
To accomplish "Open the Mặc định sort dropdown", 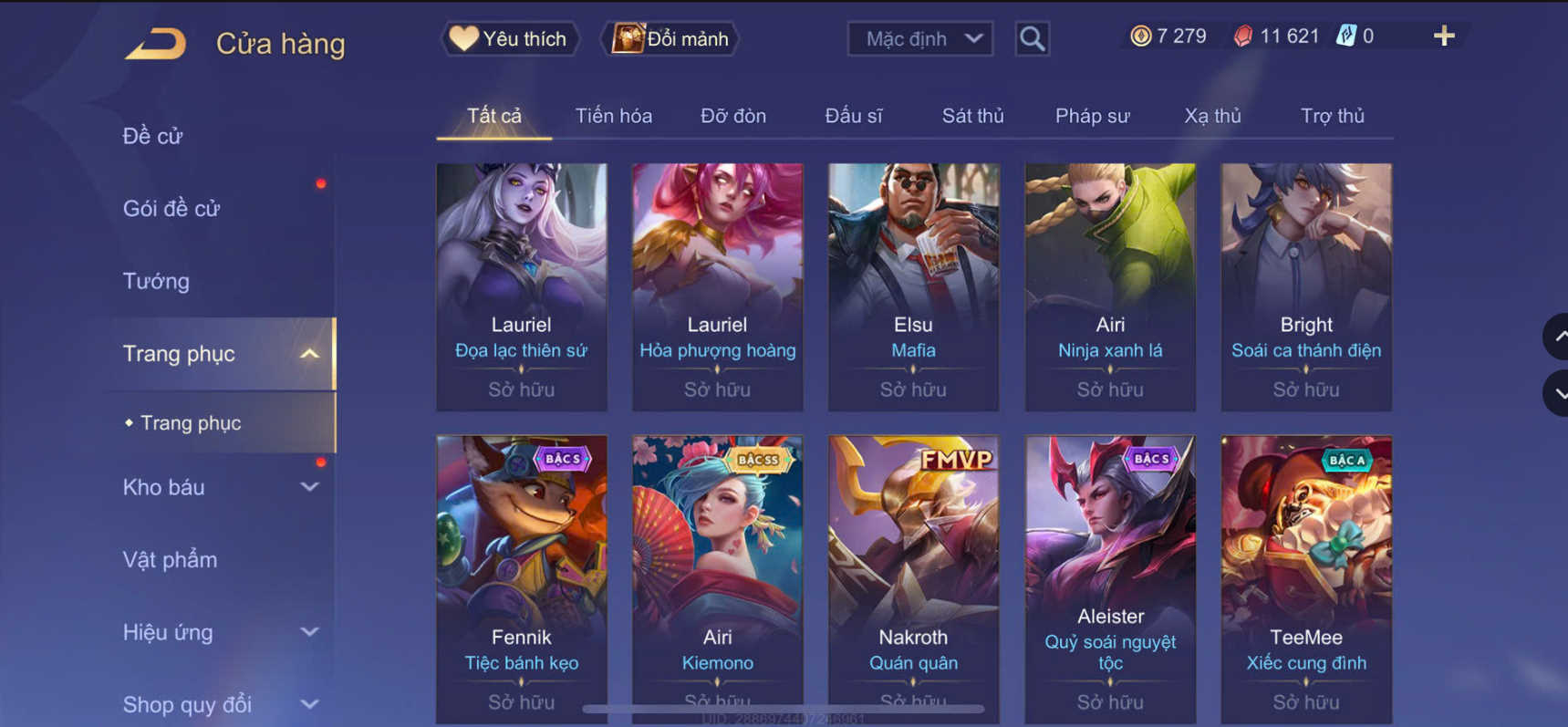I will pos(919,38).
